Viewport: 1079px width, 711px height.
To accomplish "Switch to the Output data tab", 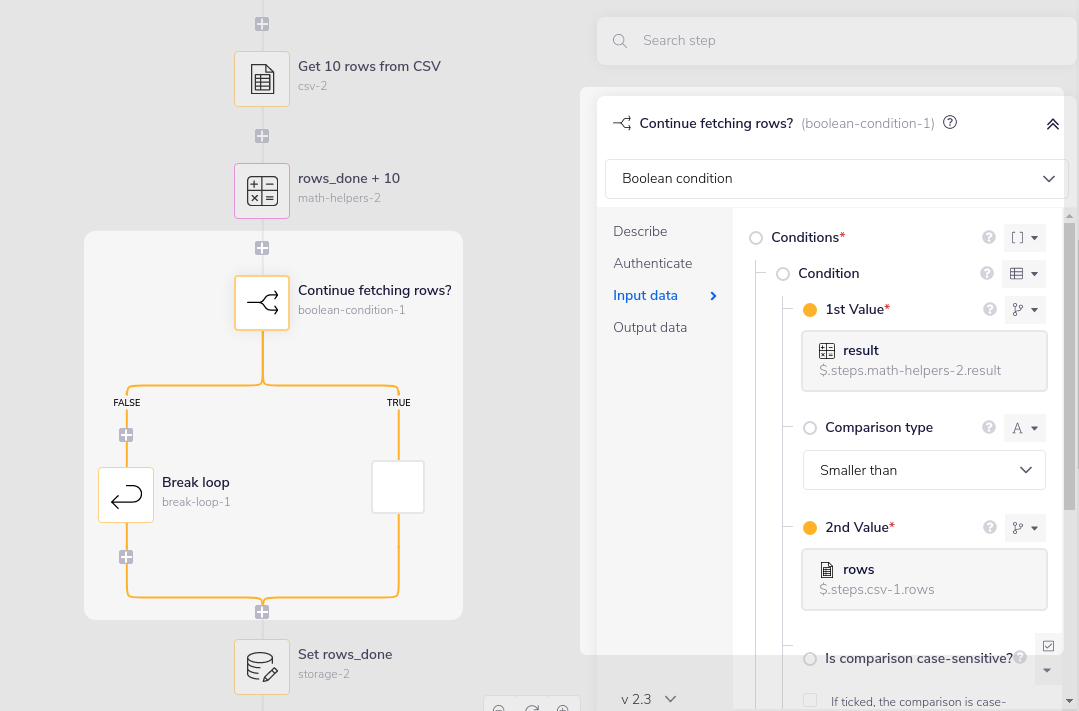I will (x=650, y=327).
